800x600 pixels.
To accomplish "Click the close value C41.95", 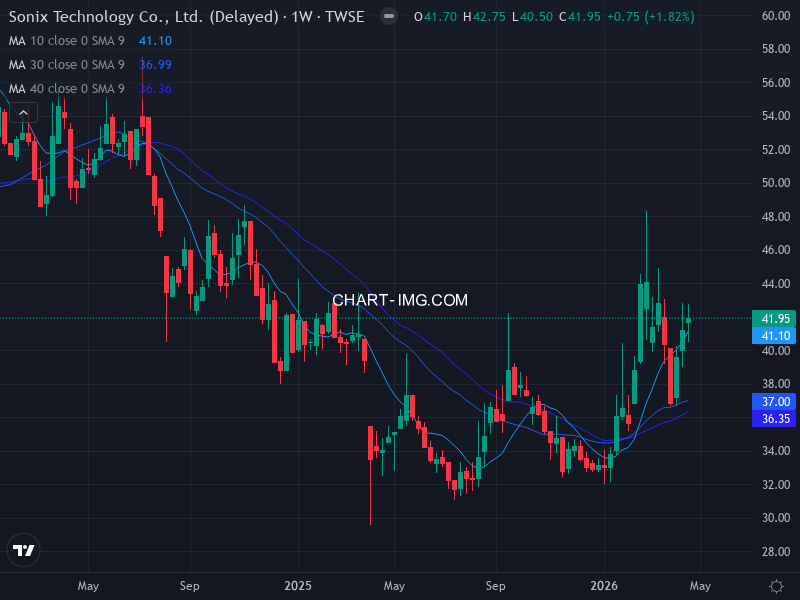I will coord(580,17).
